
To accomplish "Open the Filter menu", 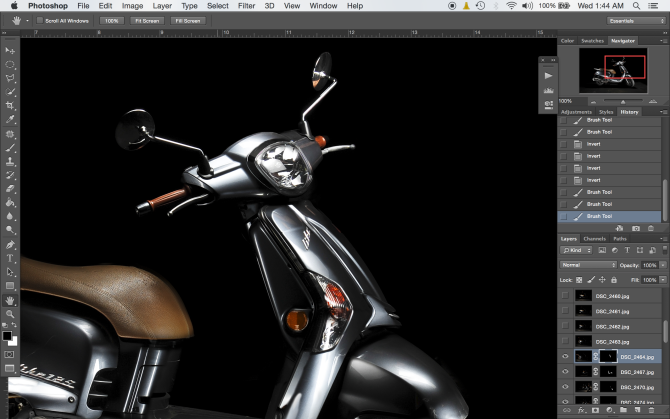I will click(x=246, y=6).
